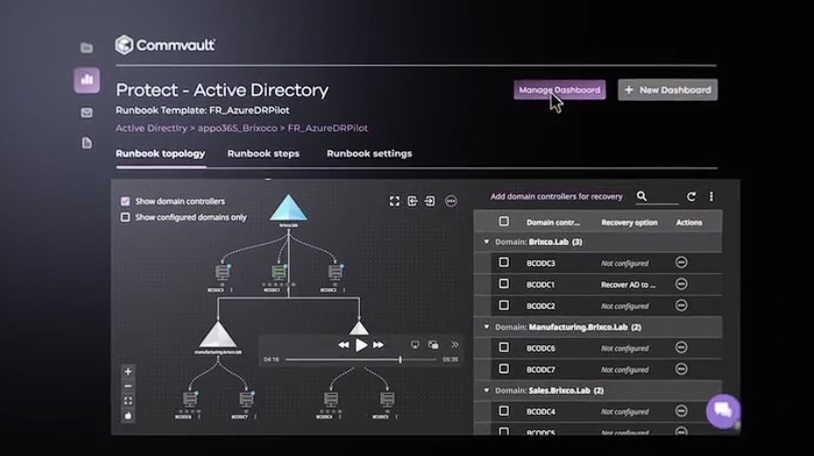Select the green BCODC1 server node in topology

279,272
